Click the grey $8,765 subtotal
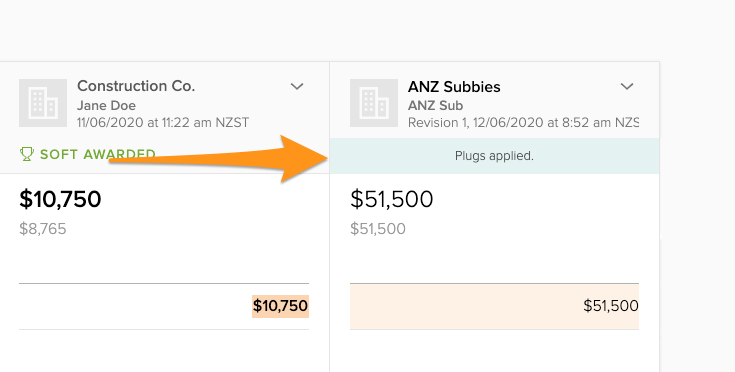This screenshot has height=372, width=735. pos(43,229)
